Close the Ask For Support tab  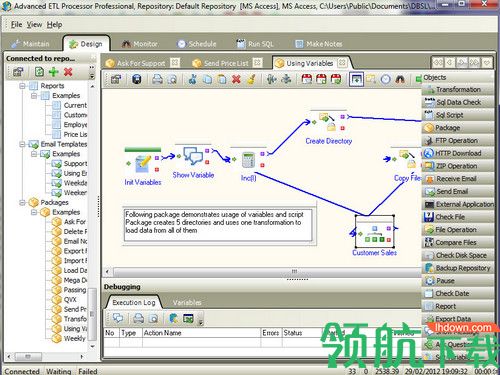coord(175,63)
